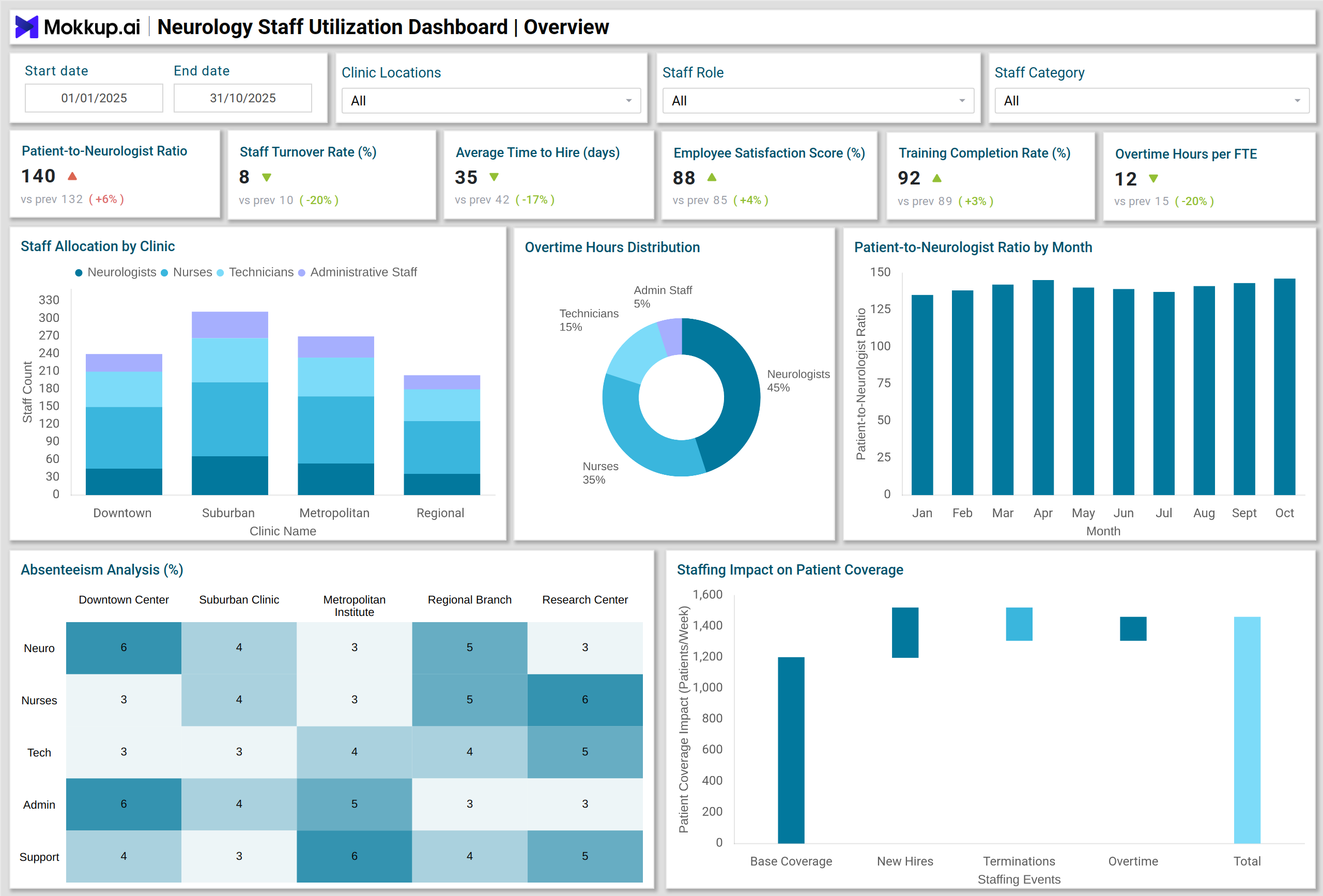The width and height of the screenshot is (1323, 896).
Task: Click the Staff Allocation by Clinic heading
Action: click(97, 246)
